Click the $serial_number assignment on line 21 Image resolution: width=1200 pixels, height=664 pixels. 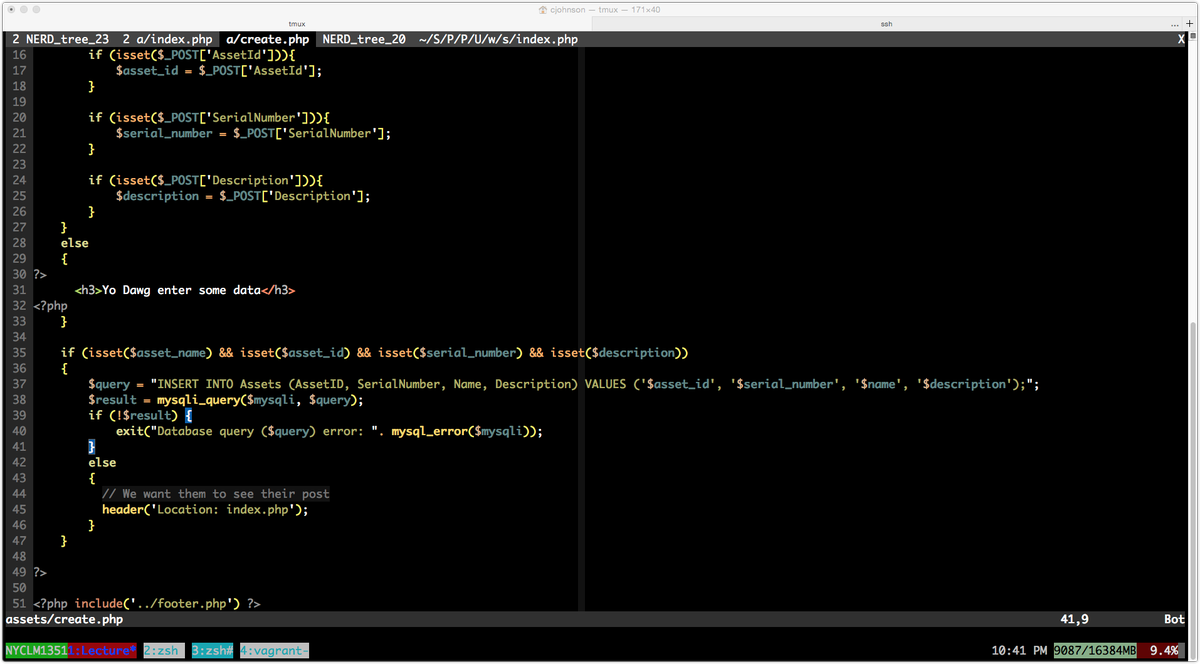253,133
